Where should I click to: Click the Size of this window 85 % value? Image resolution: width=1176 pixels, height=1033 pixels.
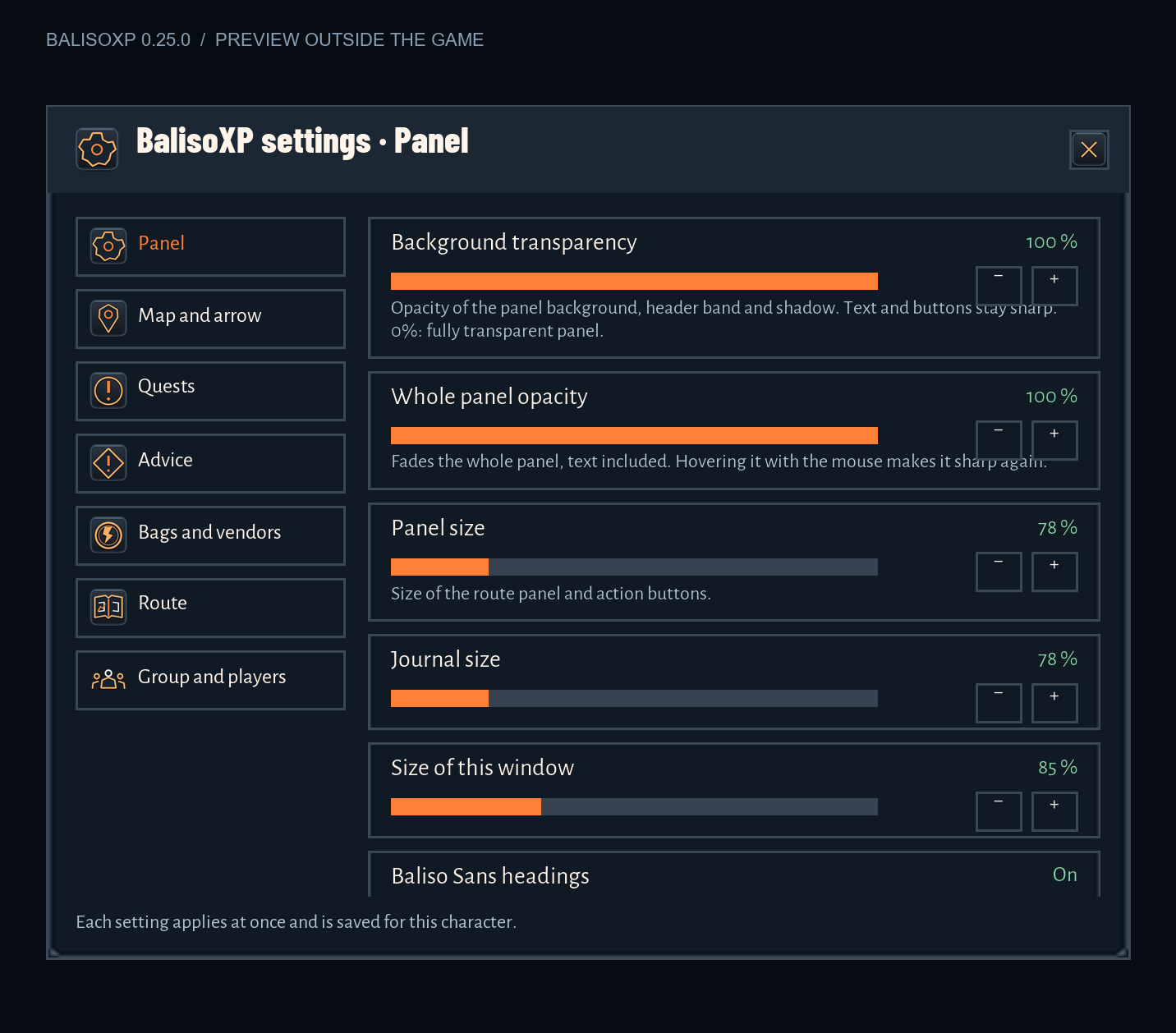1058,768
